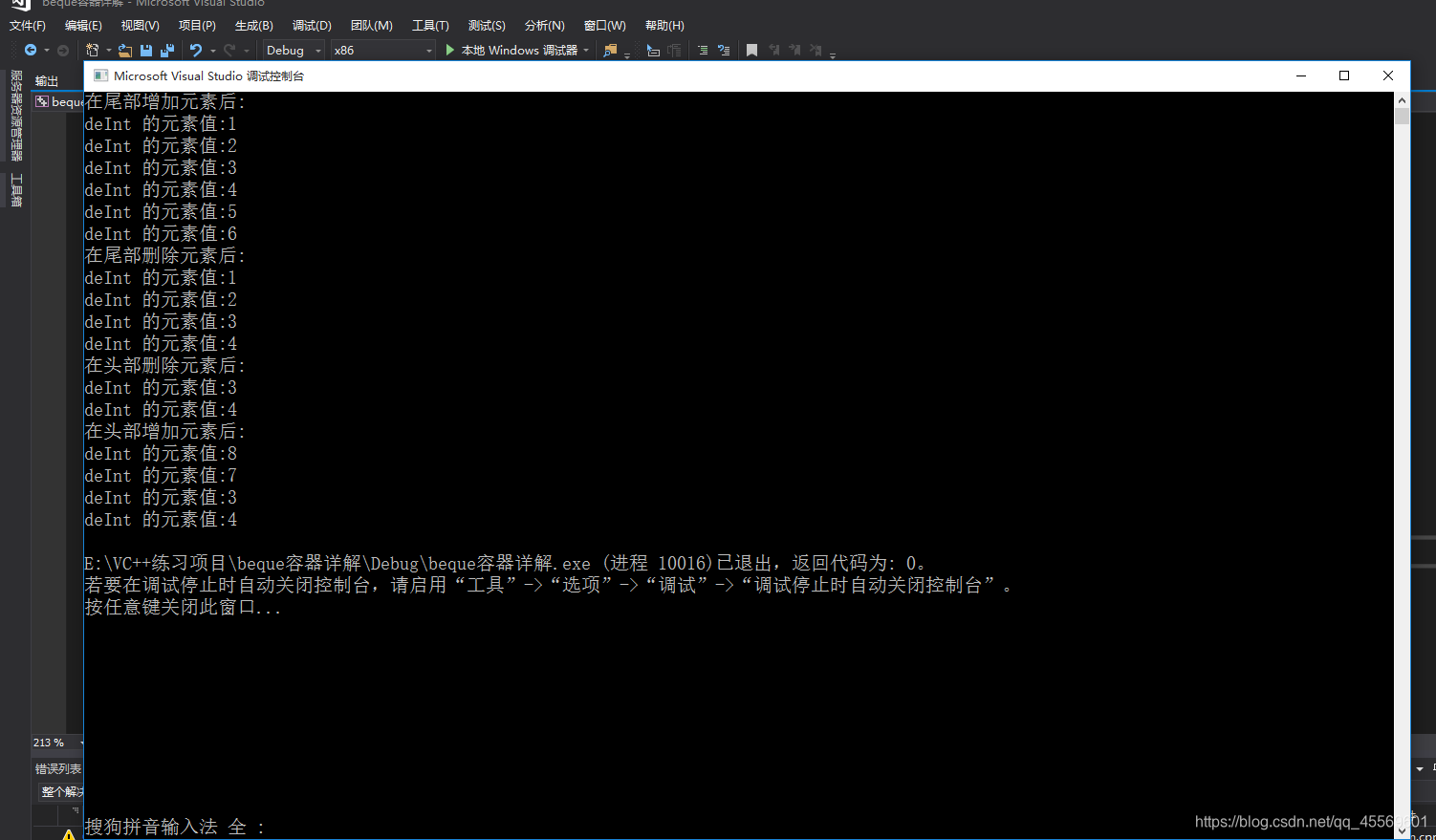Click the save all icon

pyautogui.click(x=167, y=50)
